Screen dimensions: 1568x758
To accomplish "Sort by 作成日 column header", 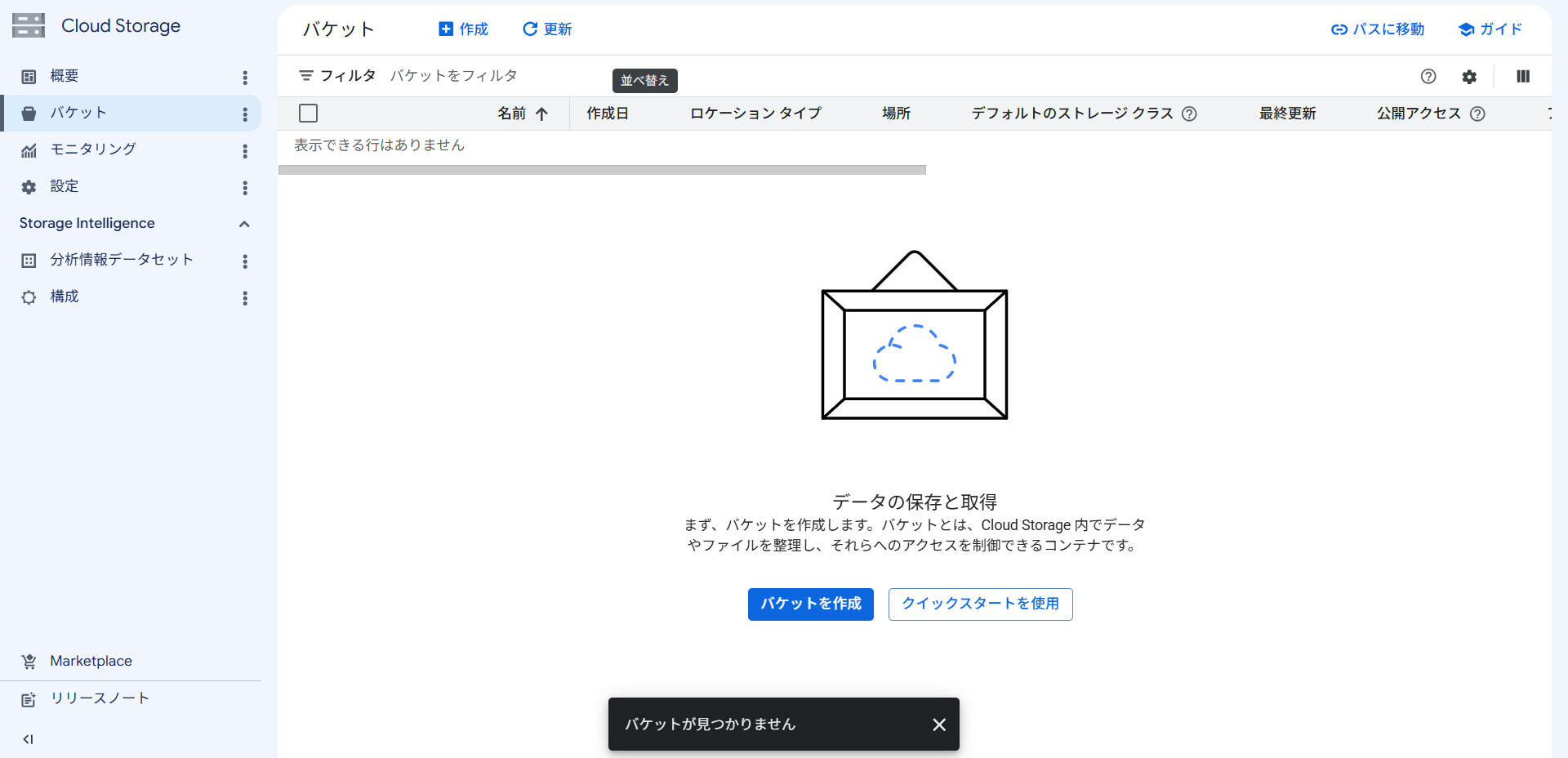I will coord(608,114).
